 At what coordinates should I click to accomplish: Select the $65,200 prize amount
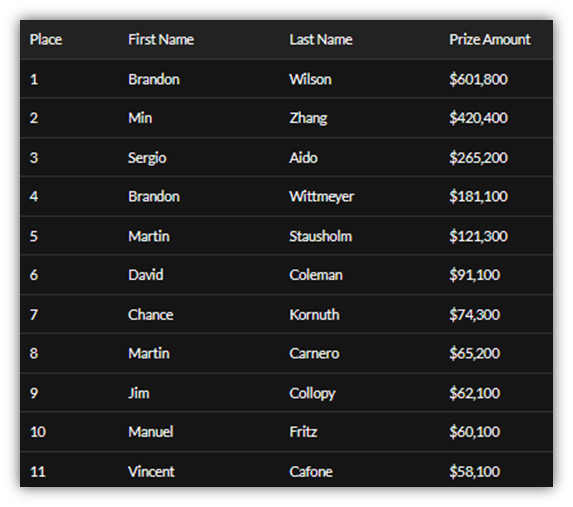[x=474, y=353]
